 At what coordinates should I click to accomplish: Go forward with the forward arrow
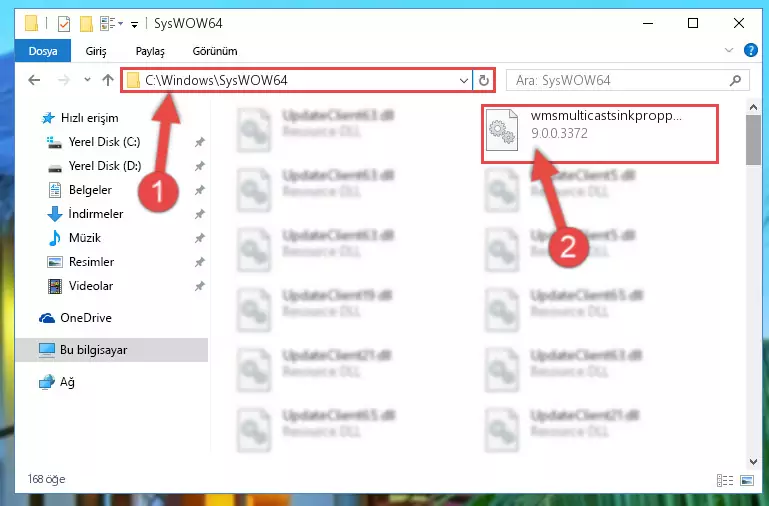63,80
